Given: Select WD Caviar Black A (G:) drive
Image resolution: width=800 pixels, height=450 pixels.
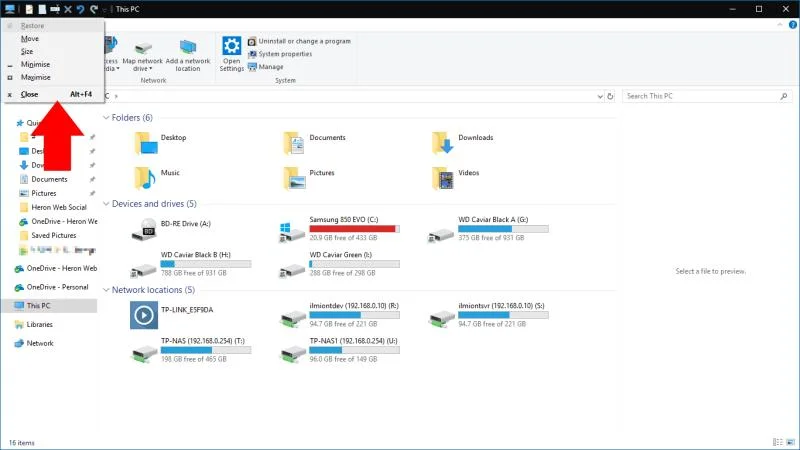Looking at the screenshot, I should point(488,229).
